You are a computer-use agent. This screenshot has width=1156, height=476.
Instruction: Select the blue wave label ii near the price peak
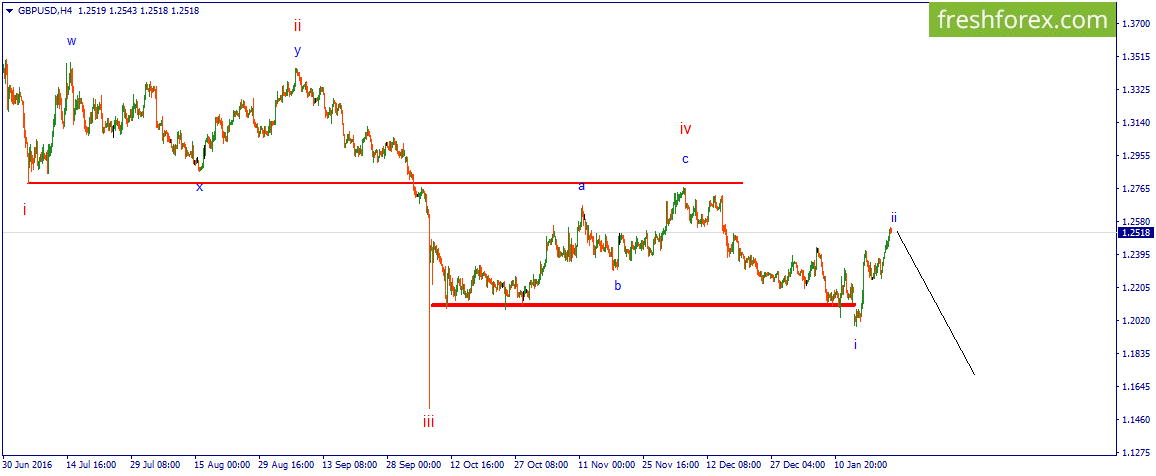(x=894, y=217)
